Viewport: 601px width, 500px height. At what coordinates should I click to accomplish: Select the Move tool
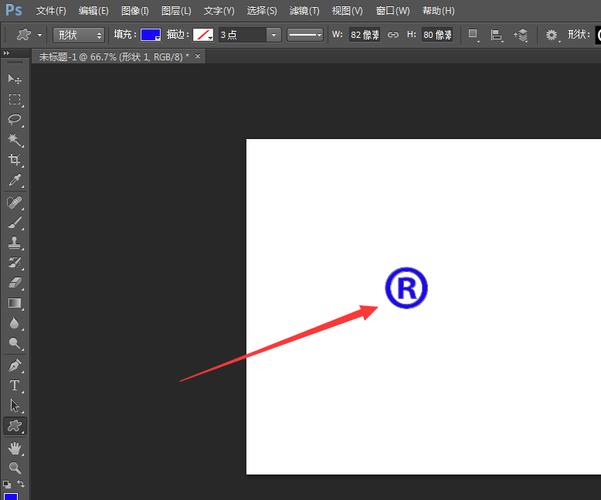(15, 79)
